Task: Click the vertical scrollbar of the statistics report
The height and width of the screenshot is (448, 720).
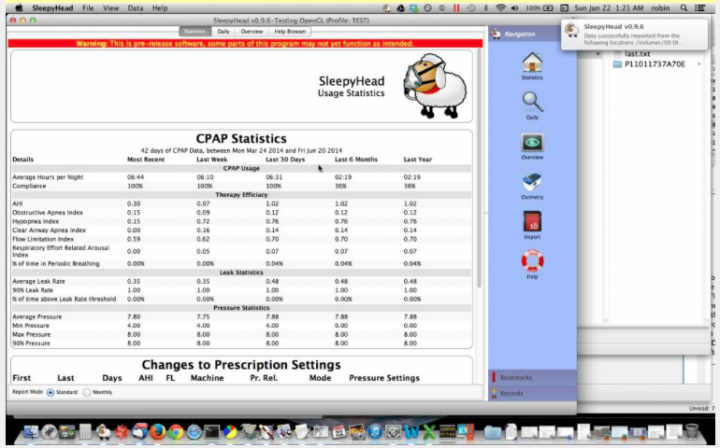Action: (479, 168)
